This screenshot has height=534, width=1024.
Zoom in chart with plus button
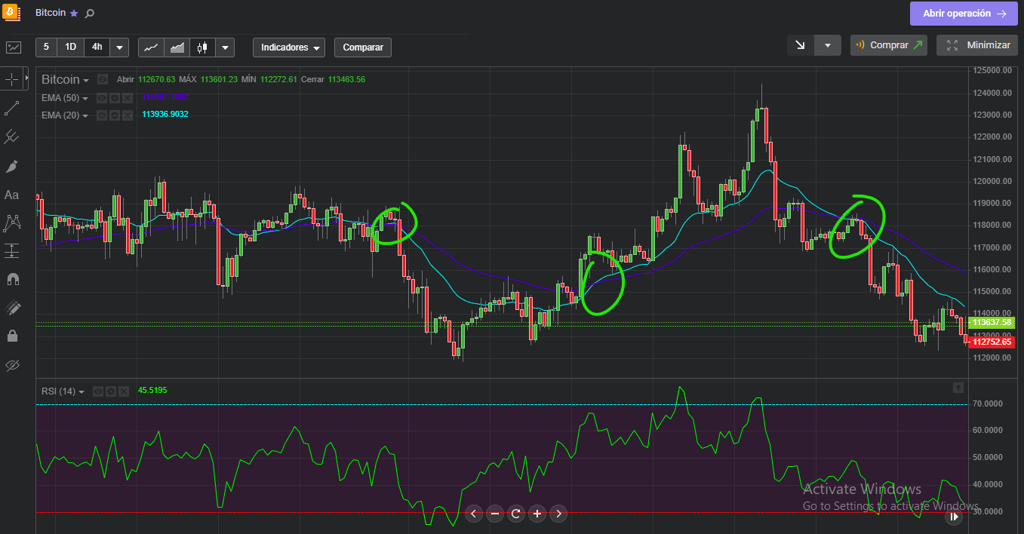(x=537, y=514)
